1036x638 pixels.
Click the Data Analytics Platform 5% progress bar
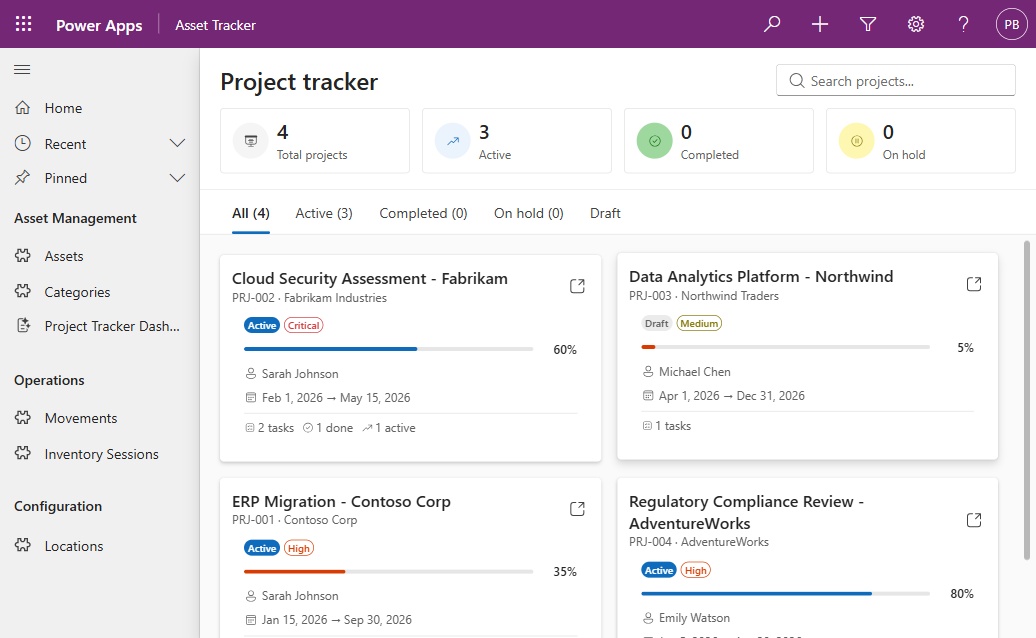pyautogui.click(x=786, y=347)
